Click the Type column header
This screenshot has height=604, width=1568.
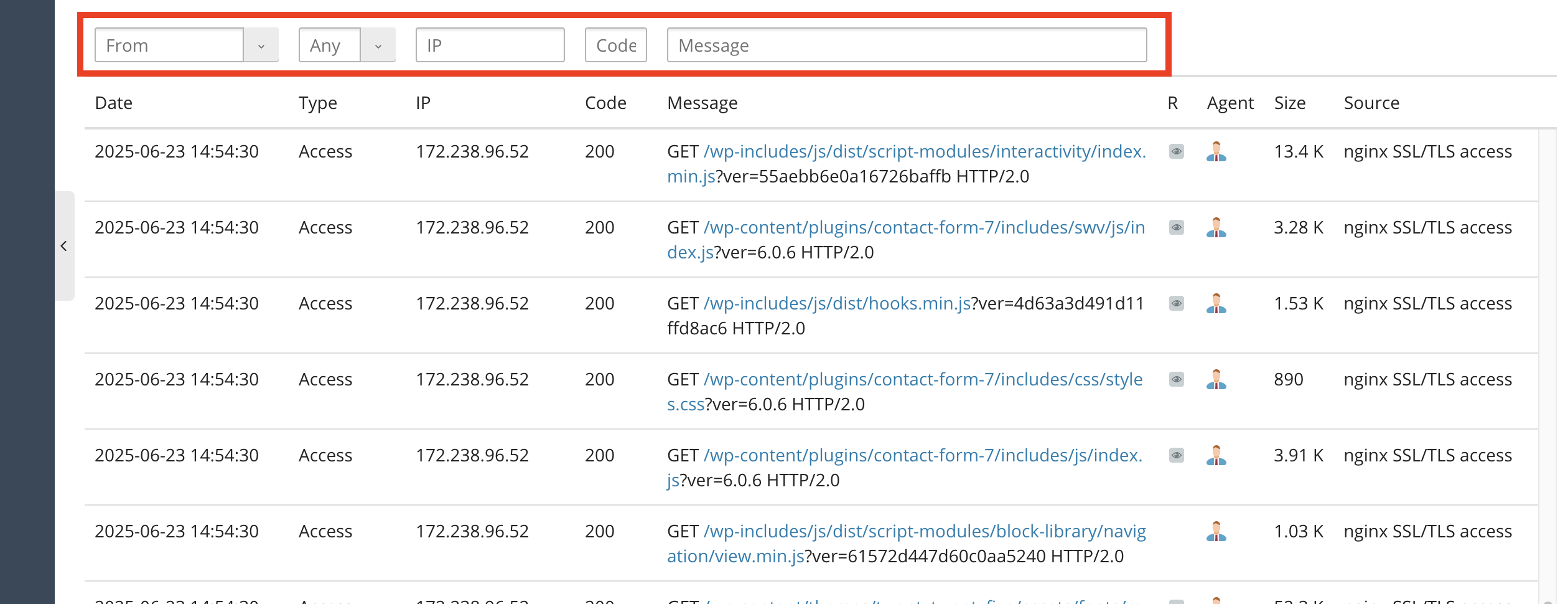point(317,103)
